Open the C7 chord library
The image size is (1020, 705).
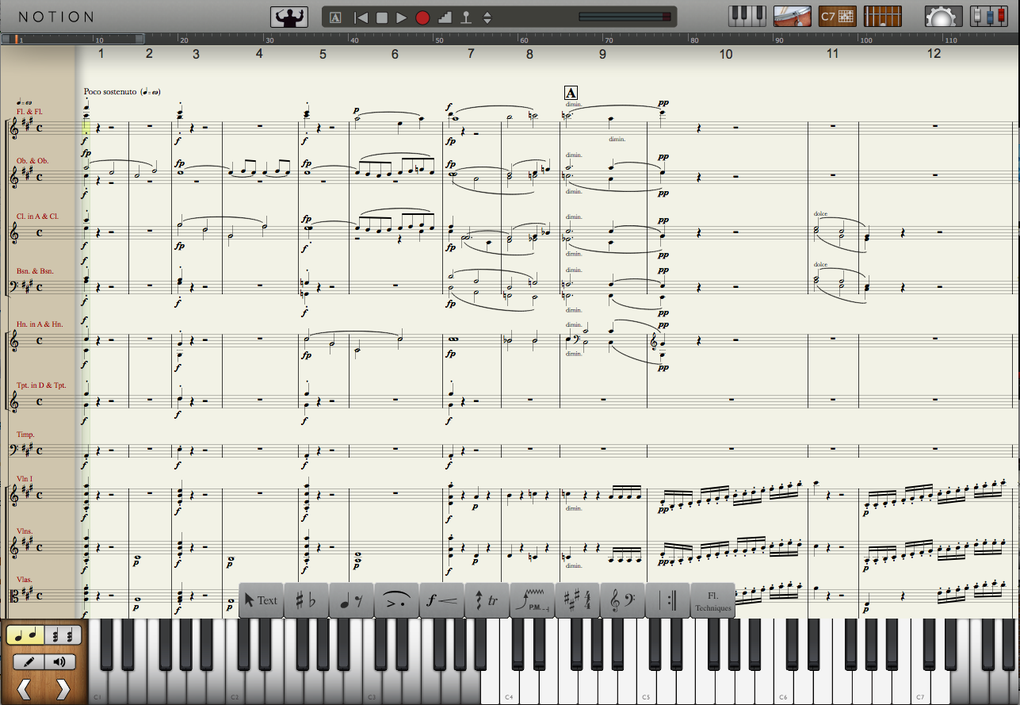coord(837,16)
